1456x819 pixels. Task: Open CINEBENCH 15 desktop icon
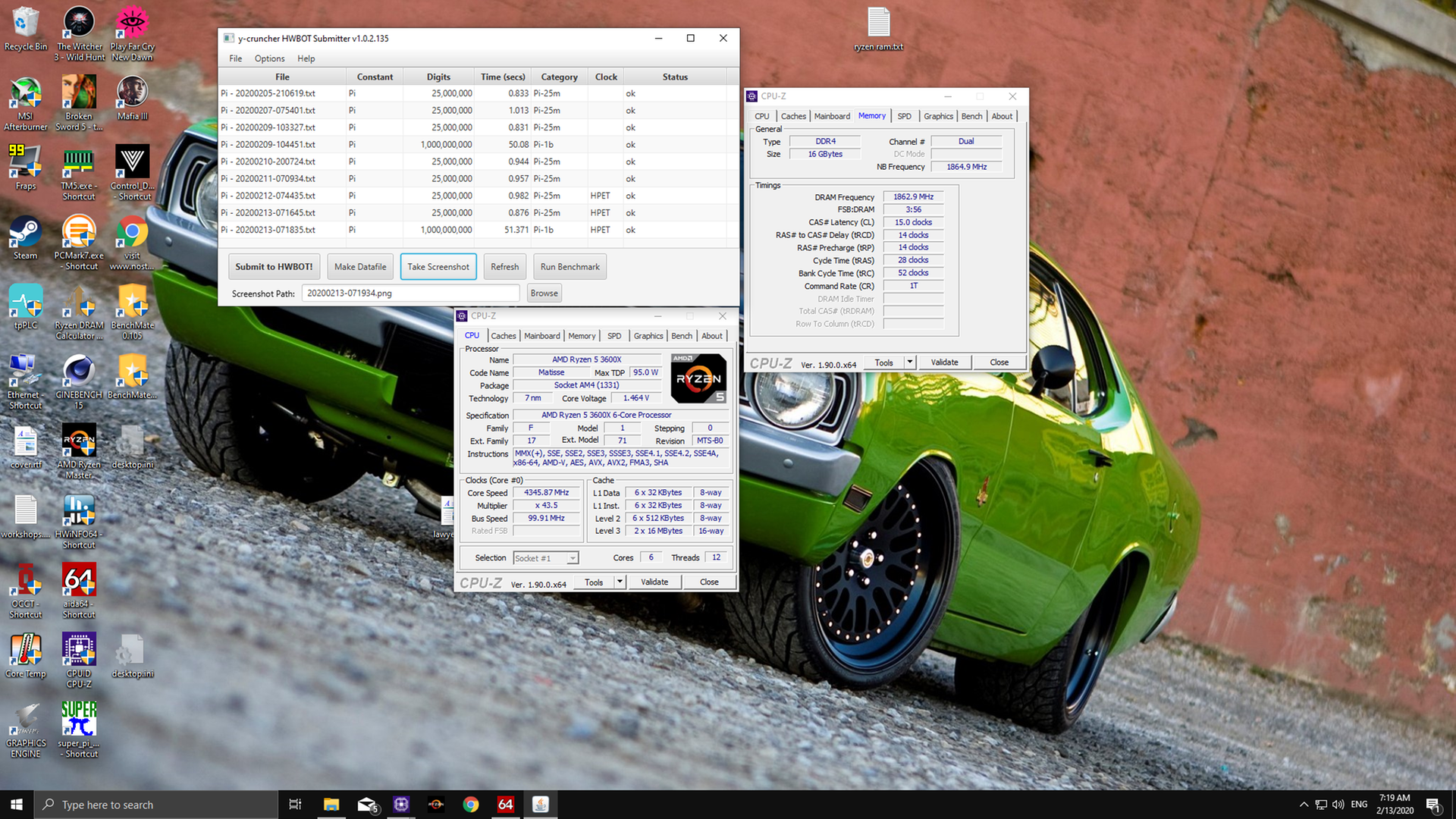[79, 382]
